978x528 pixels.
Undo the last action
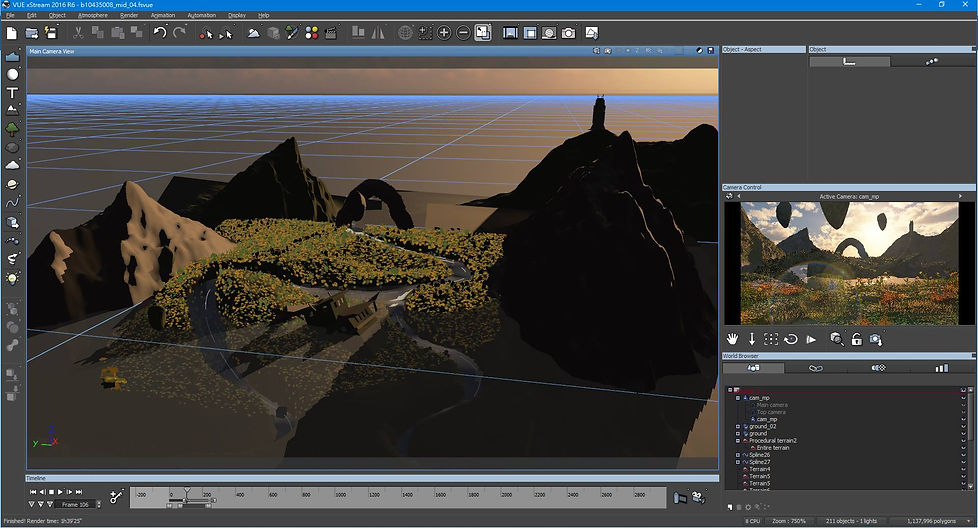160,32
